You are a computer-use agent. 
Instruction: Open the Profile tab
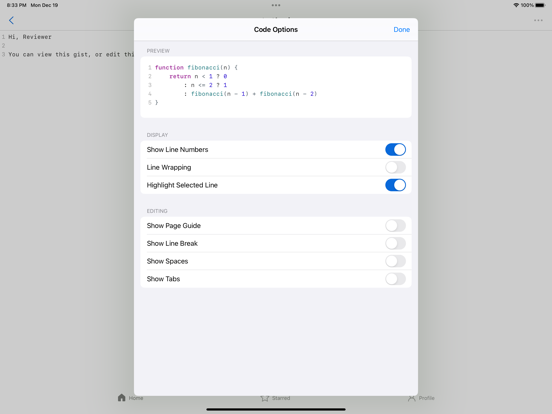(421, 398)
